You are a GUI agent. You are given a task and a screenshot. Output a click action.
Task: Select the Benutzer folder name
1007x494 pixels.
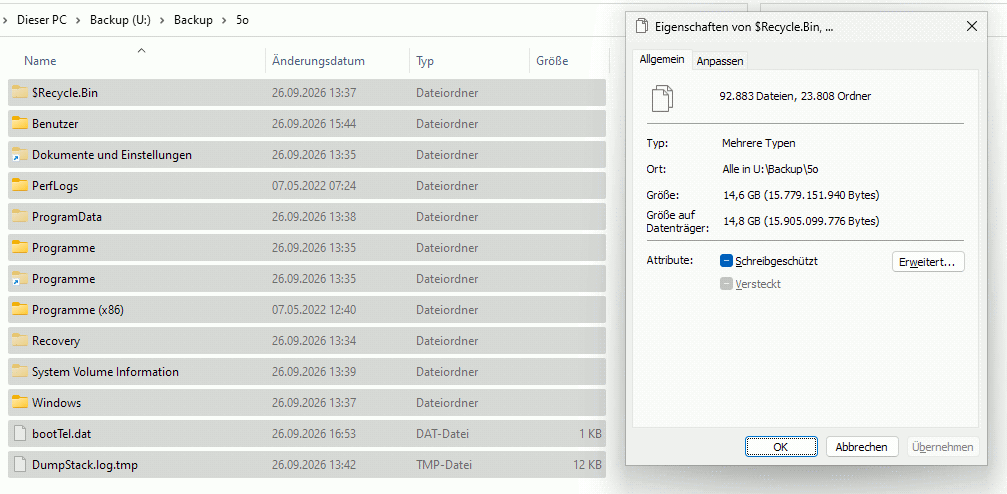(x=55, y=124)
